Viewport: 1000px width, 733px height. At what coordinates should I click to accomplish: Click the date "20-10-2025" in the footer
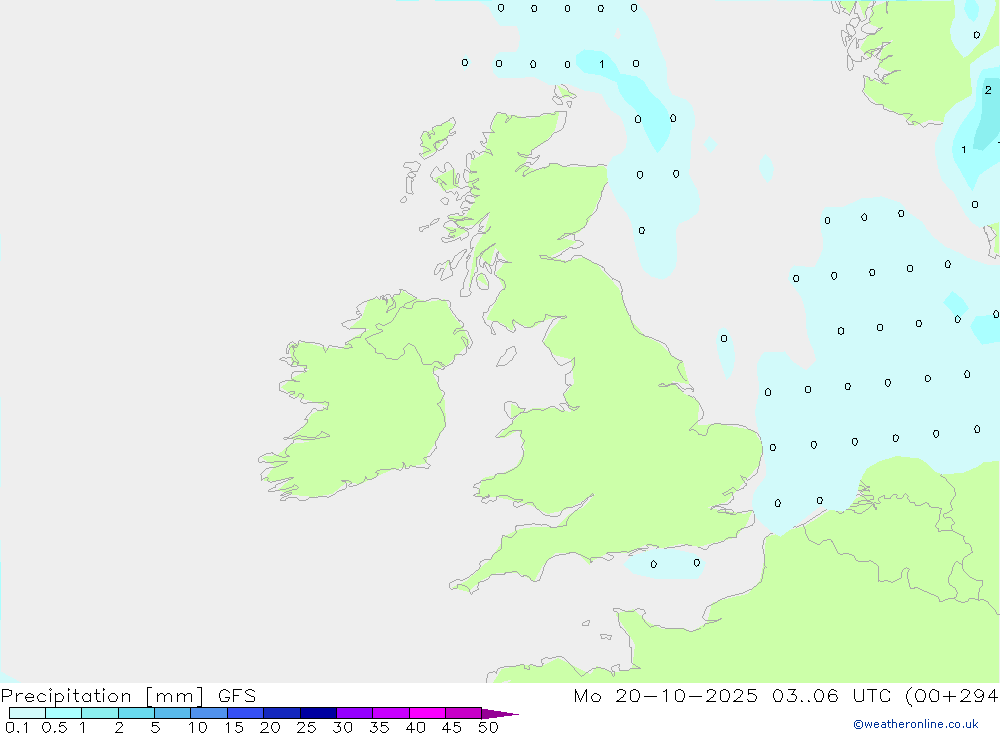point(686,695)
